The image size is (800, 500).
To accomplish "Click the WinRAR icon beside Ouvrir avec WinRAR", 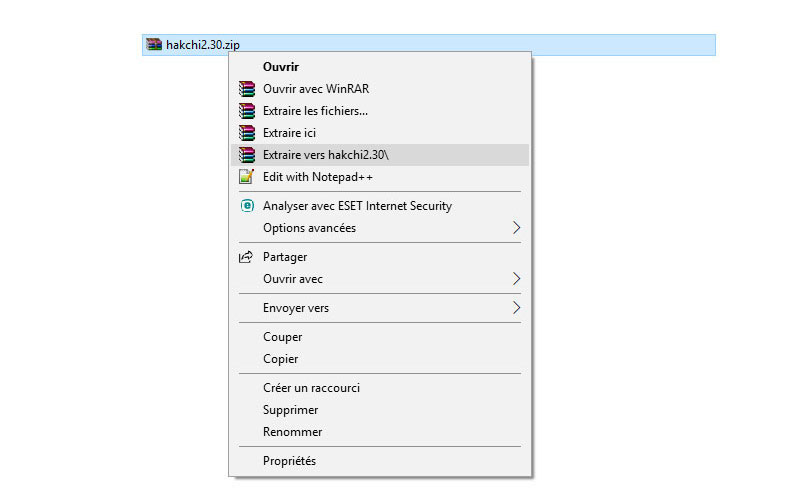I will click(246, 88).
